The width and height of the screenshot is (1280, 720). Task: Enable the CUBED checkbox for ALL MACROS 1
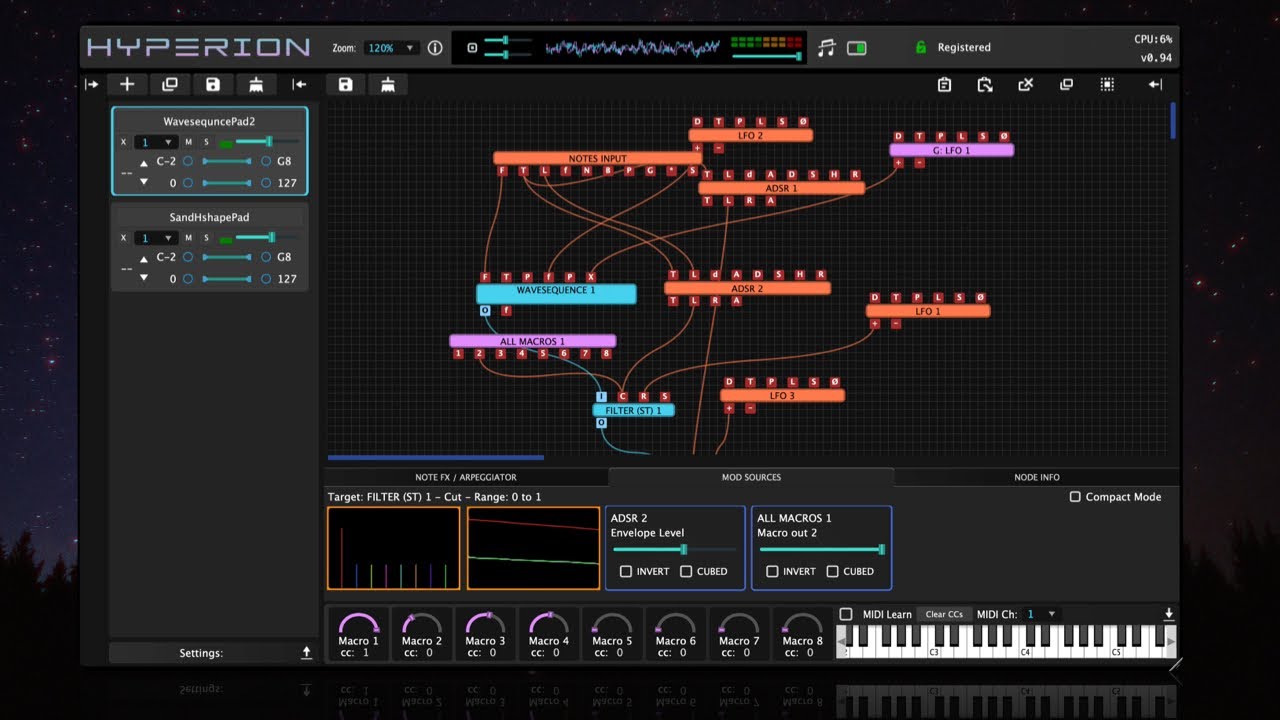[x=832, y=571]
